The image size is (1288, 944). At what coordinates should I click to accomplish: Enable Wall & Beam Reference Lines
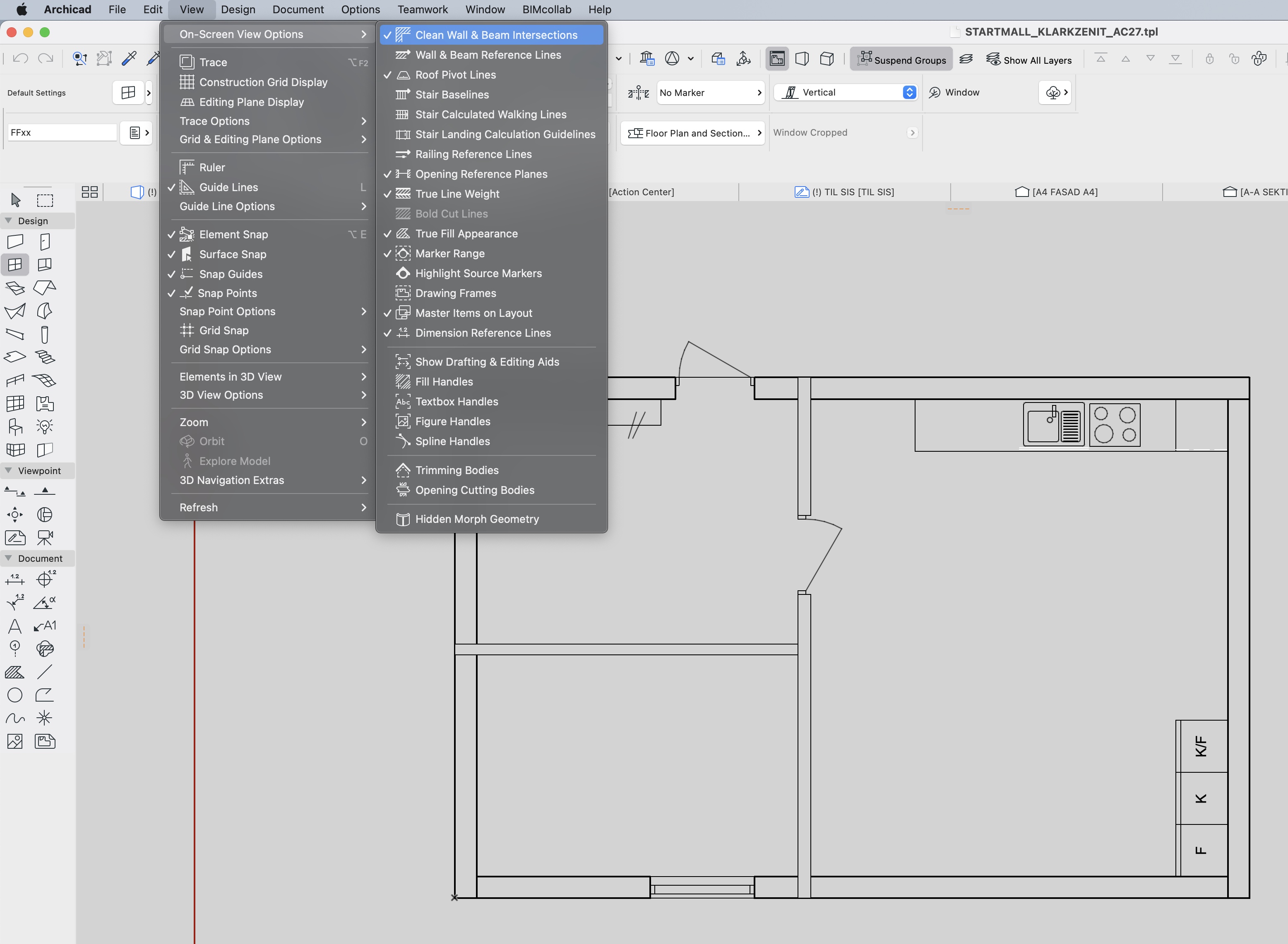(x=488, y=55)
